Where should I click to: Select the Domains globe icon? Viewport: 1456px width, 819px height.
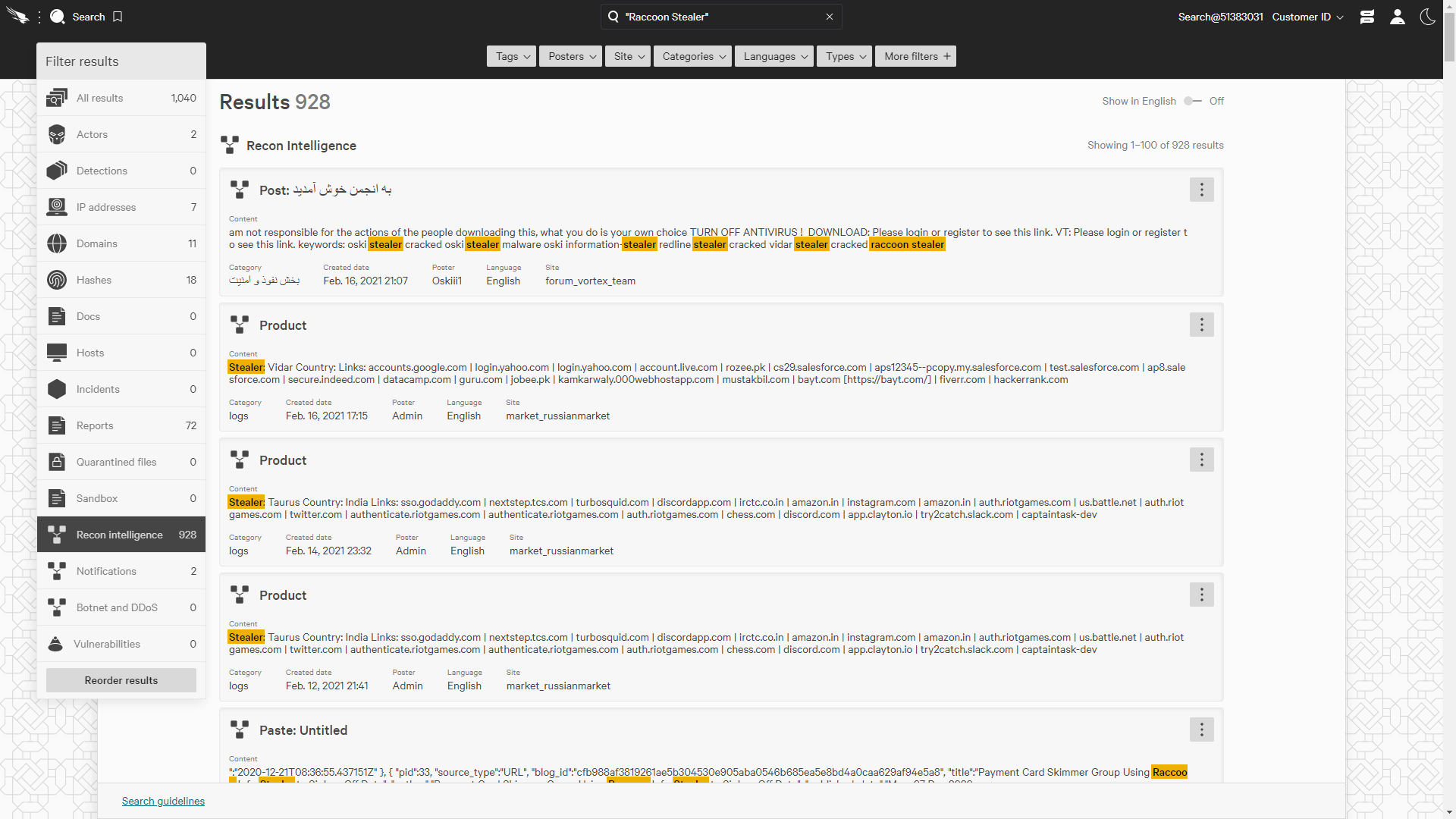coord(57,243)
